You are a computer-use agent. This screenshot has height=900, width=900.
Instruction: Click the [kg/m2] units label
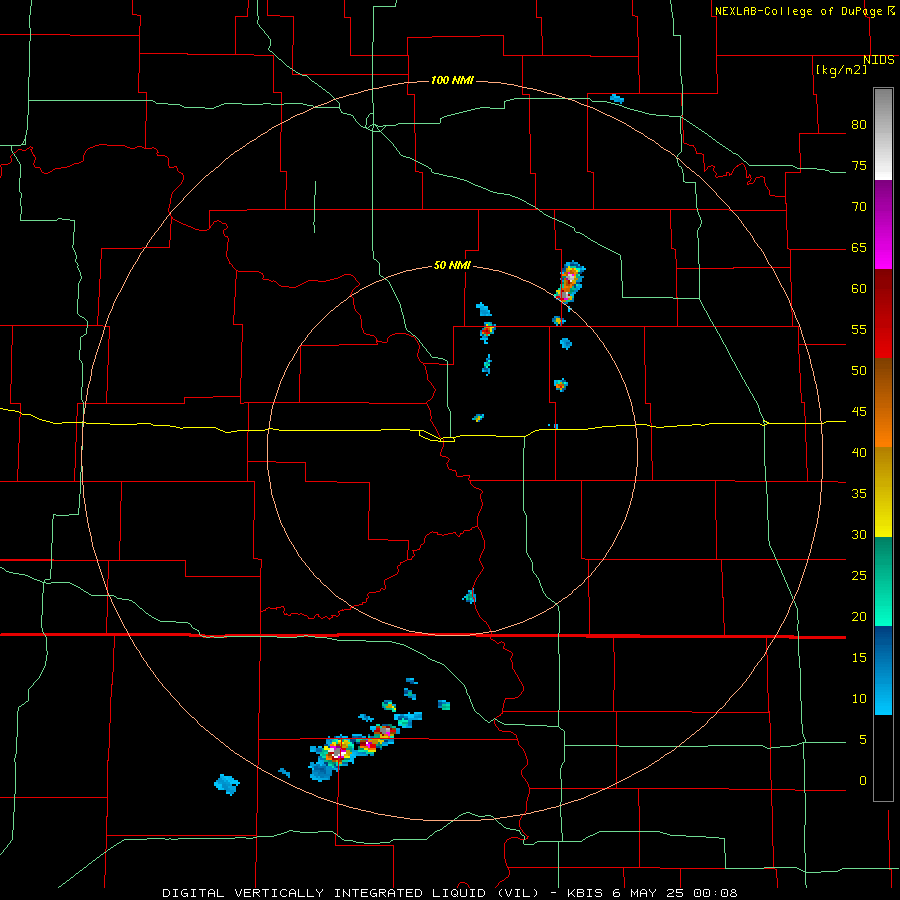pyautogui.click(x=841, y=70)
